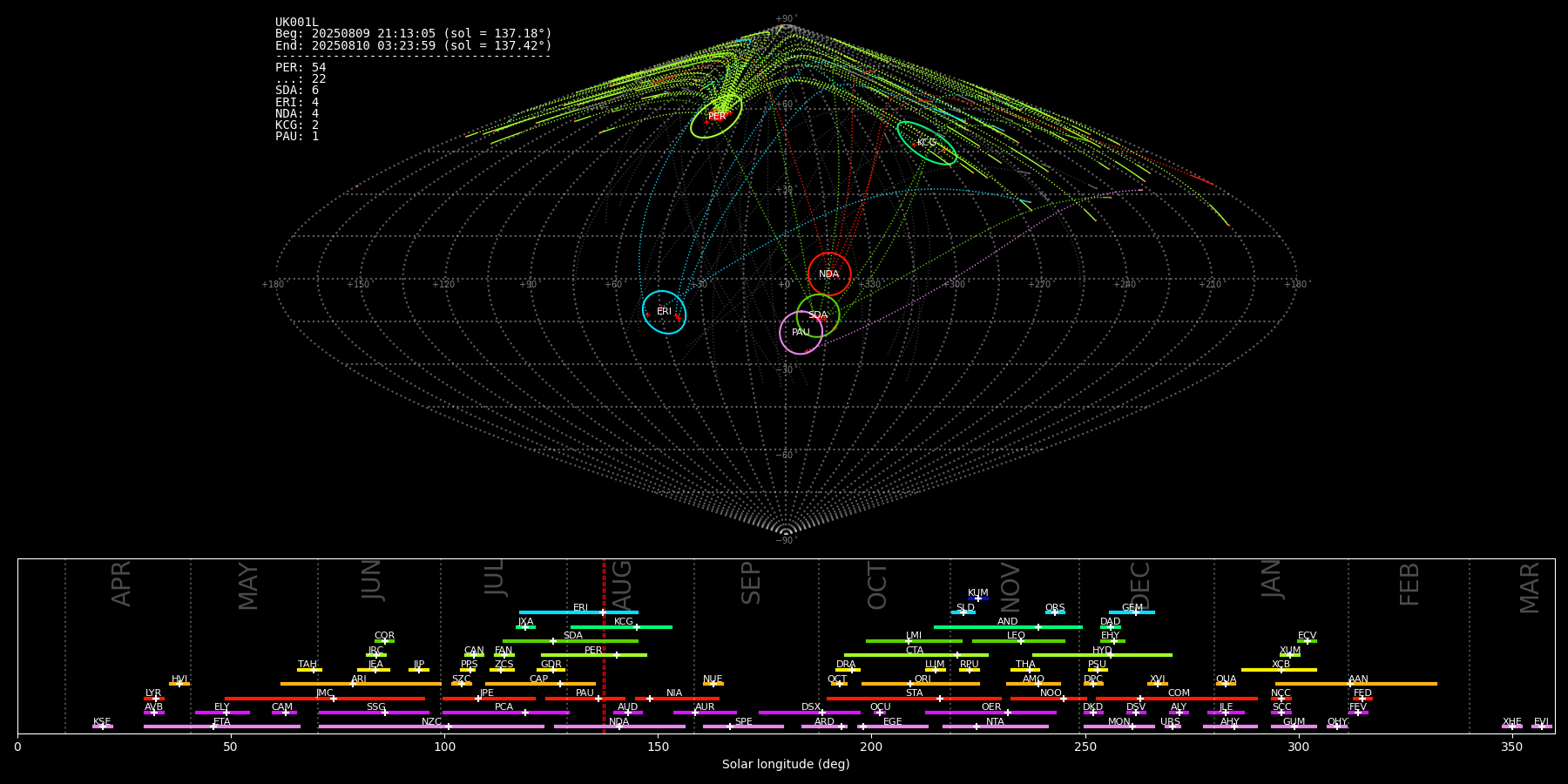
Task: Select the red NDA radiant circle
Action: point(829,274)
